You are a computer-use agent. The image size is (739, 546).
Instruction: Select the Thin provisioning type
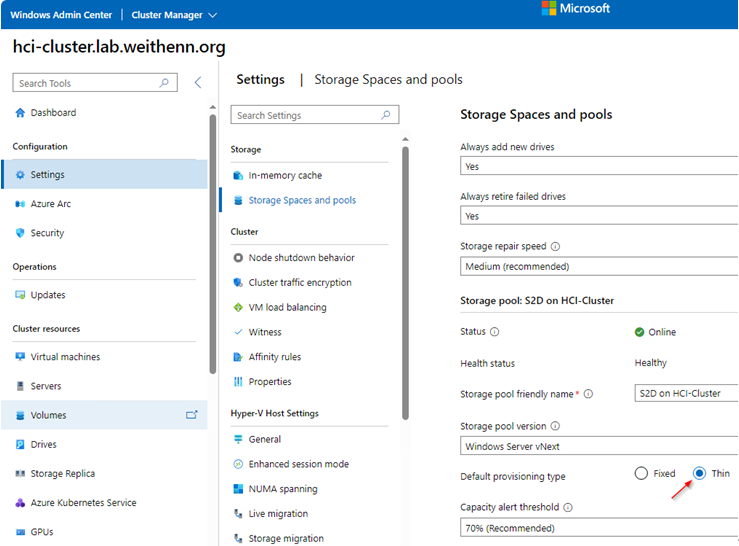(699, 473)
